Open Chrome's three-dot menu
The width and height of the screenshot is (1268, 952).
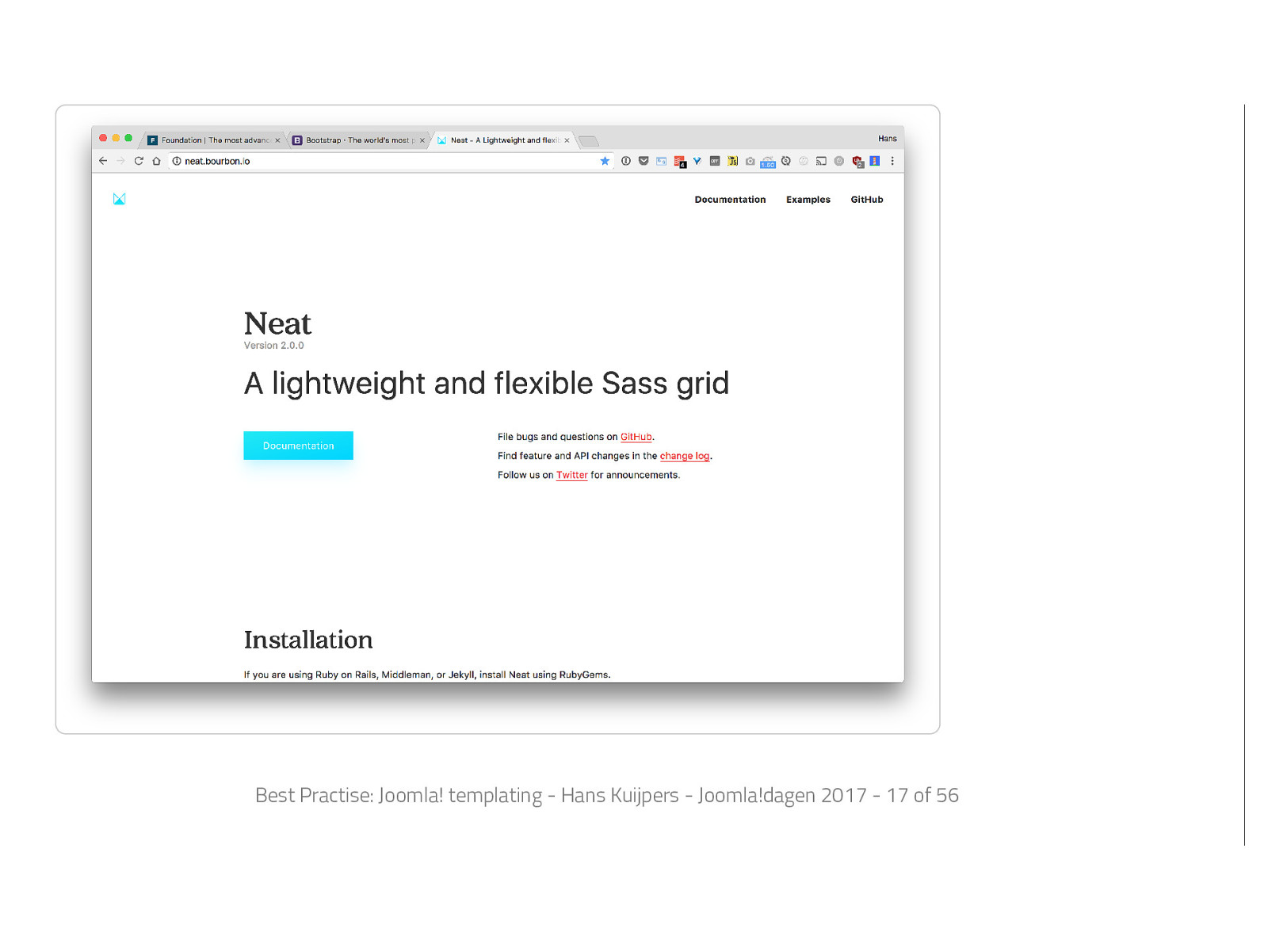(x=892, y=161)
